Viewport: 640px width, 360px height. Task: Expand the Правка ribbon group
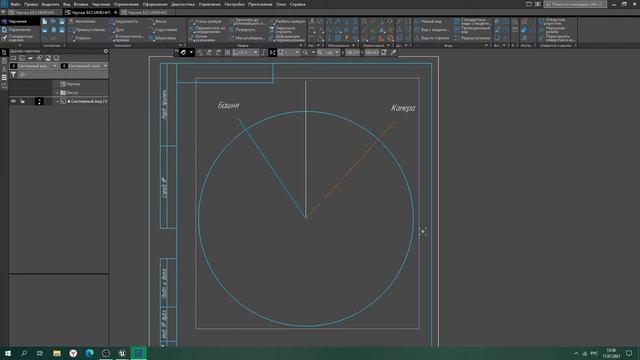click(x=301, y=45)
